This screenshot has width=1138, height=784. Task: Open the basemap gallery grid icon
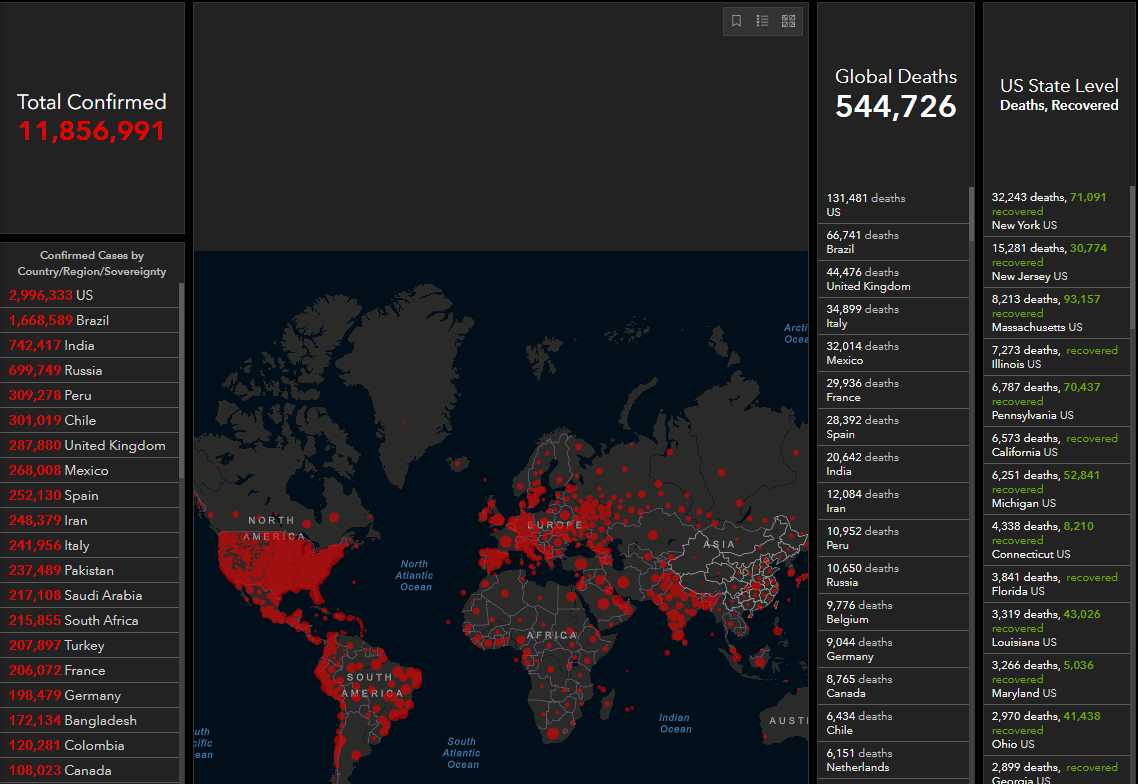point(788,21)
